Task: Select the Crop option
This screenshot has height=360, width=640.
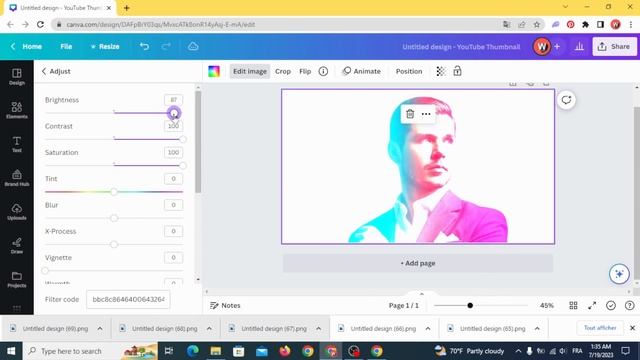Action: tap(283, 71)
